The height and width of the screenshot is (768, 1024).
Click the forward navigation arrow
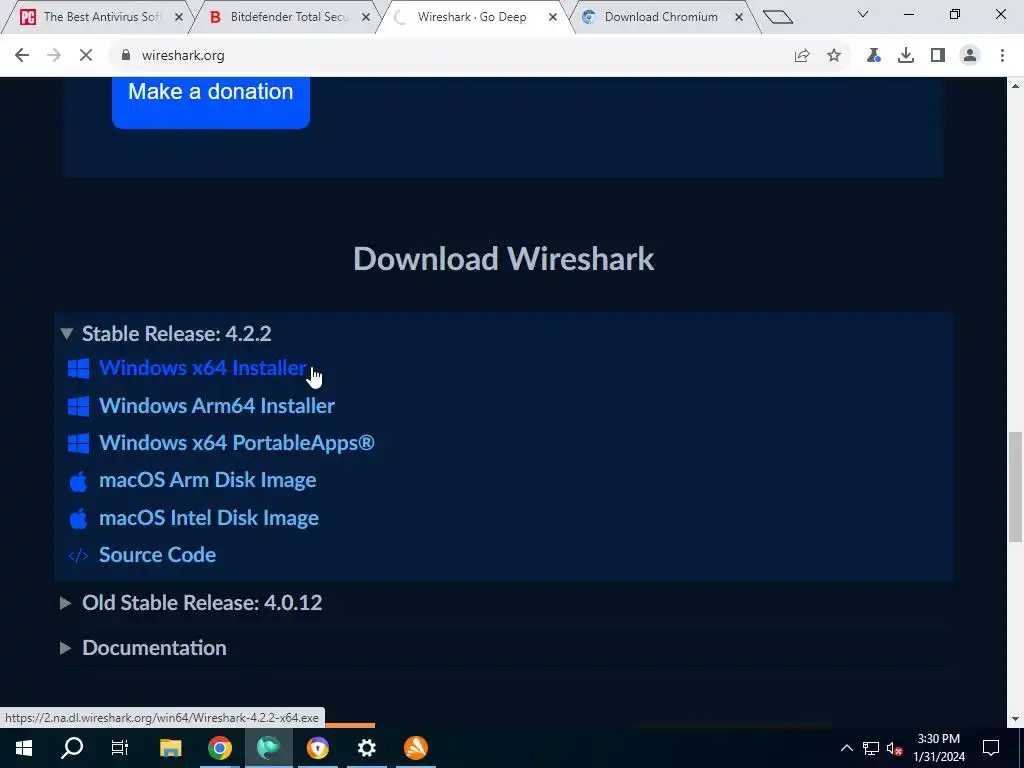(54, 56)
